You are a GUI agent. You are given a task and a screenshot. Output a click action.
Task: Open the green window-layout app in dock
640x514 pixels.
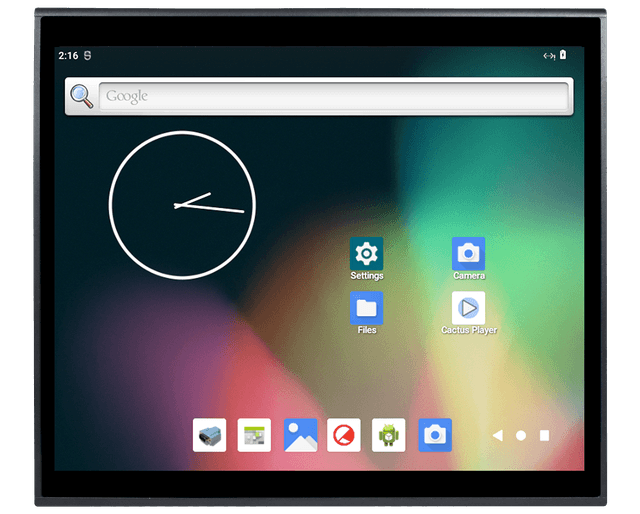tap(254, 435)
